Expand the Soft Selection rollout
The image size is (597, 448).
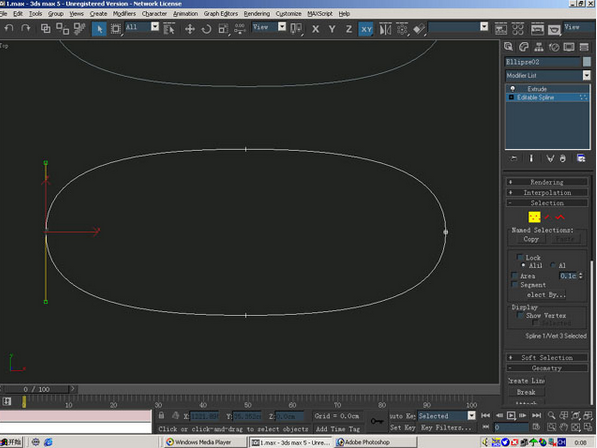tap(547, 357)
